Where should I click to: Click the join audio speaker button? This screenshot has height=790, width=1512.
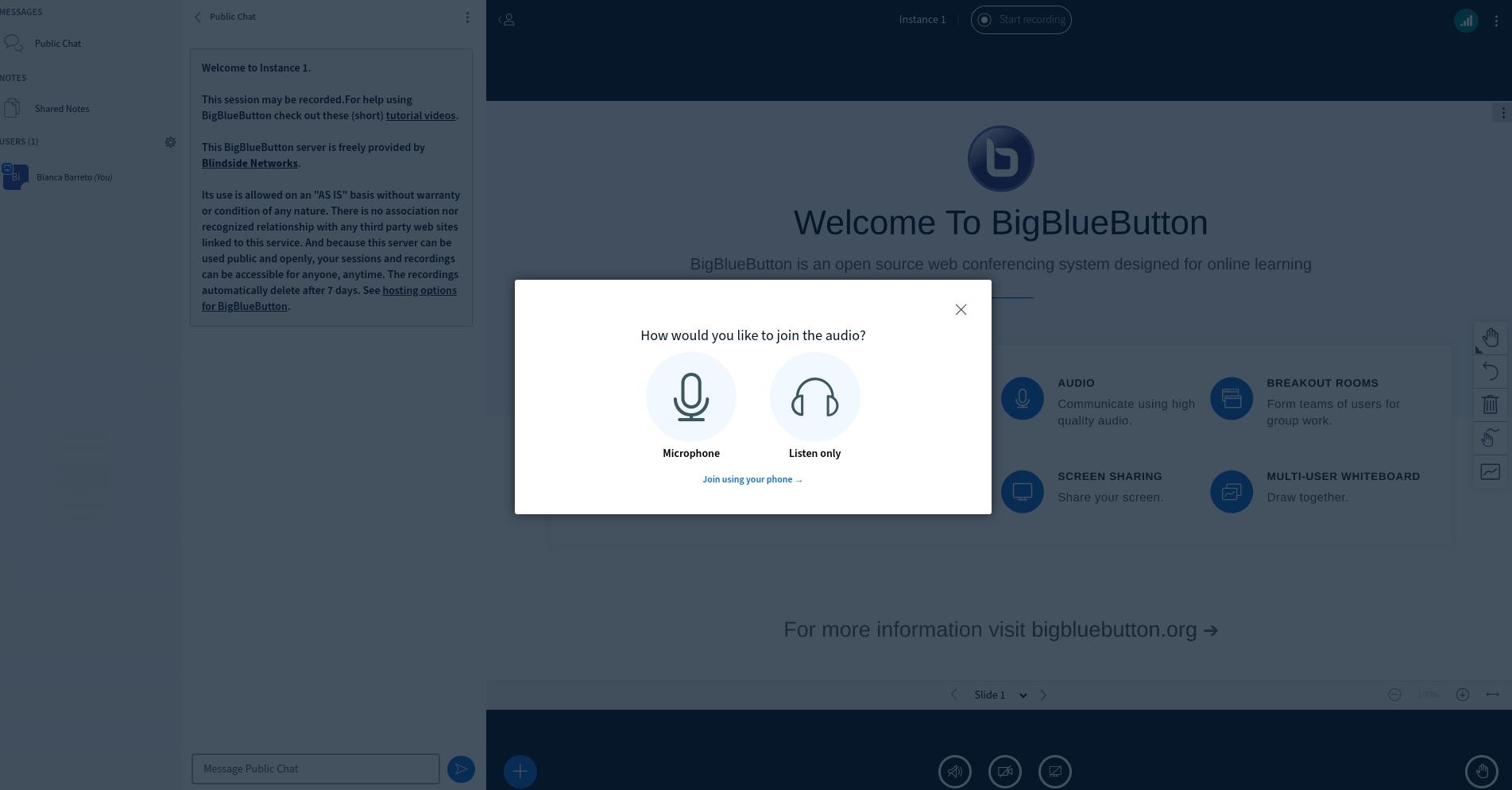955,771
